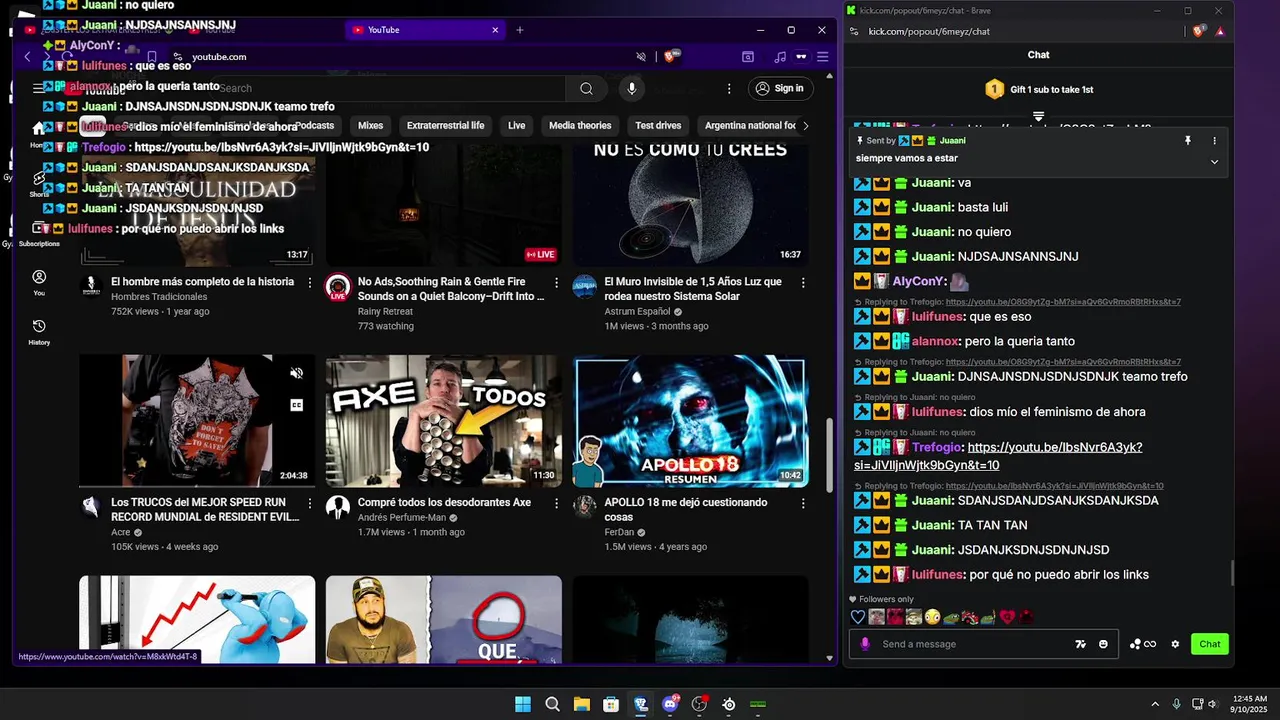This screenshot has height=720, width=1280.
Task: Click the YouTube search magnifier button
Action: 586,88
